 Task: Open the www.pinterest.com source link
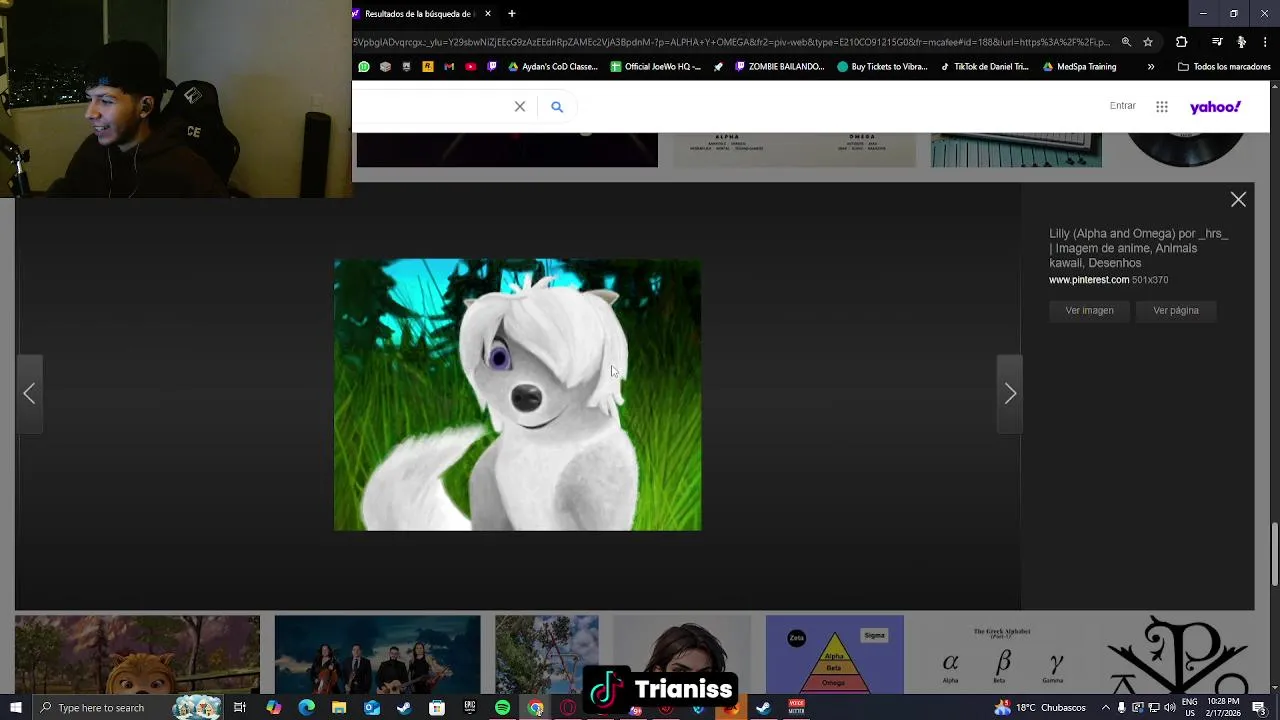pyautogui.click(x=1089, y=280)
